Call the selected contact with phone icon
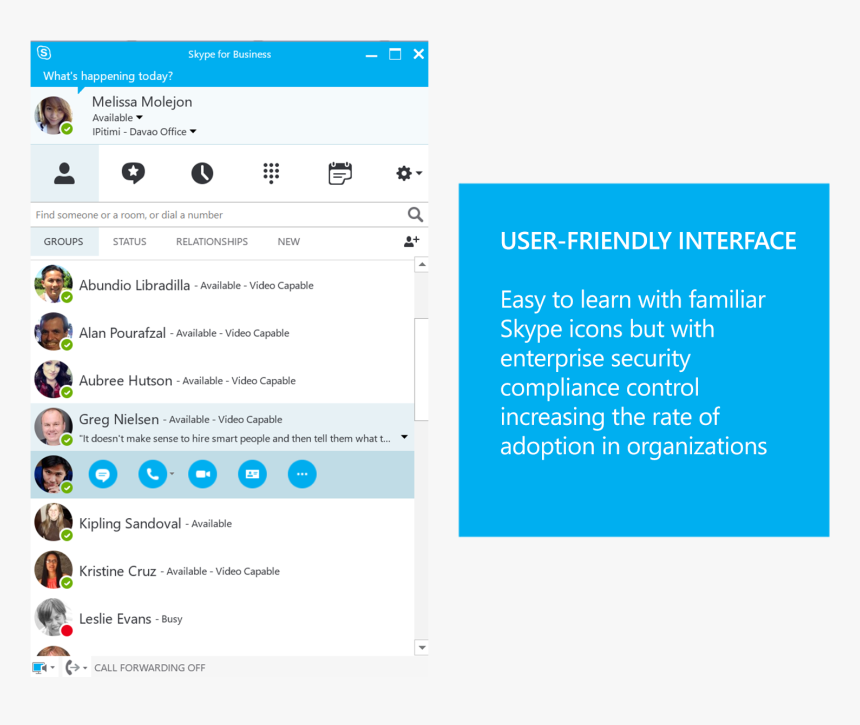 point(152,474)
